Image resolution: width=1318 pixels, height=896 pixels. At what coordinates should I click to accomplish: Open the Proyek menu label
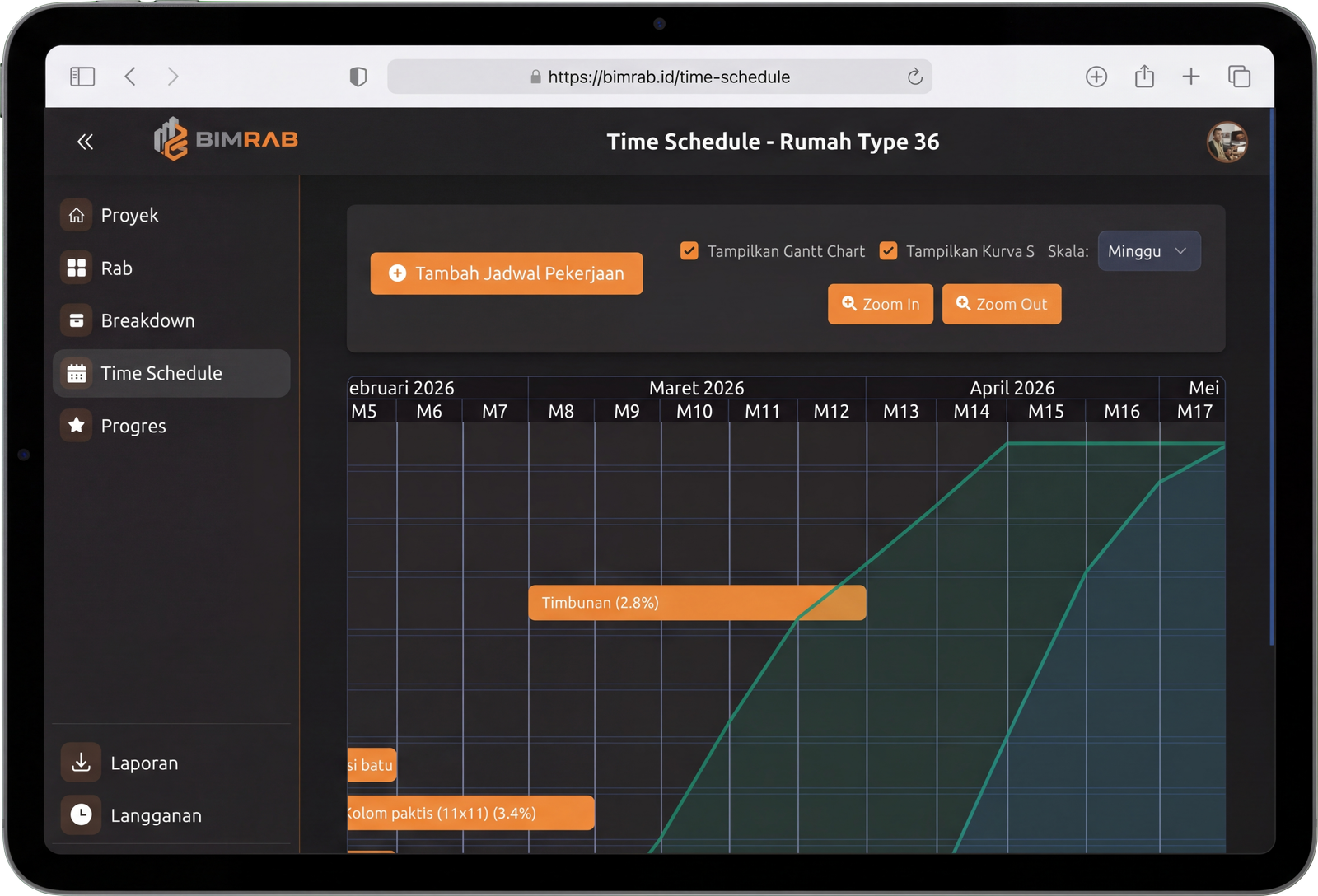[x=129, y=215]
